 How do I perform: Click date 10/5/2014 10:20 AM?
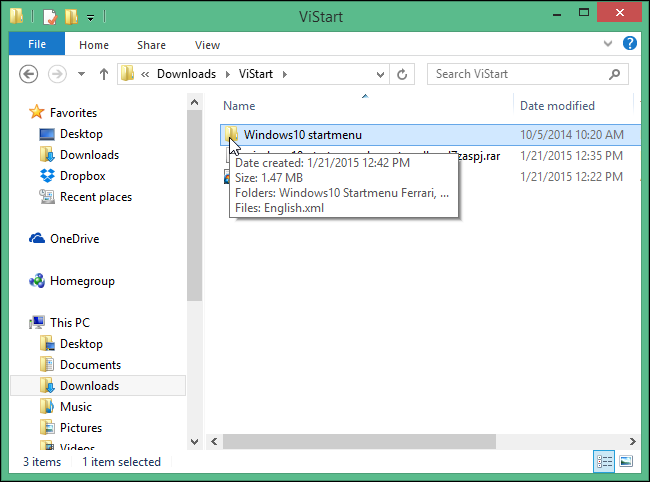[572, 135]
